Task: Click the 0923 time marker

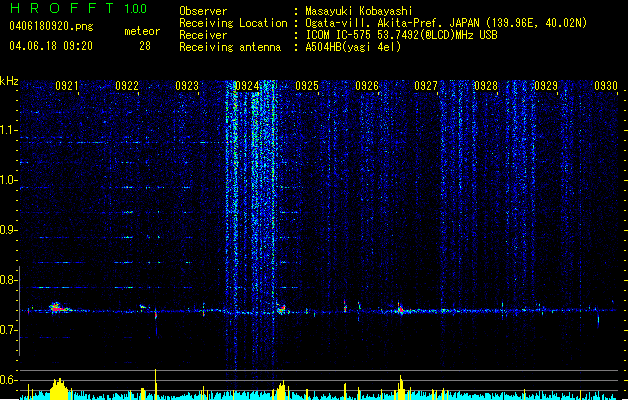Action: pos(187,86)
